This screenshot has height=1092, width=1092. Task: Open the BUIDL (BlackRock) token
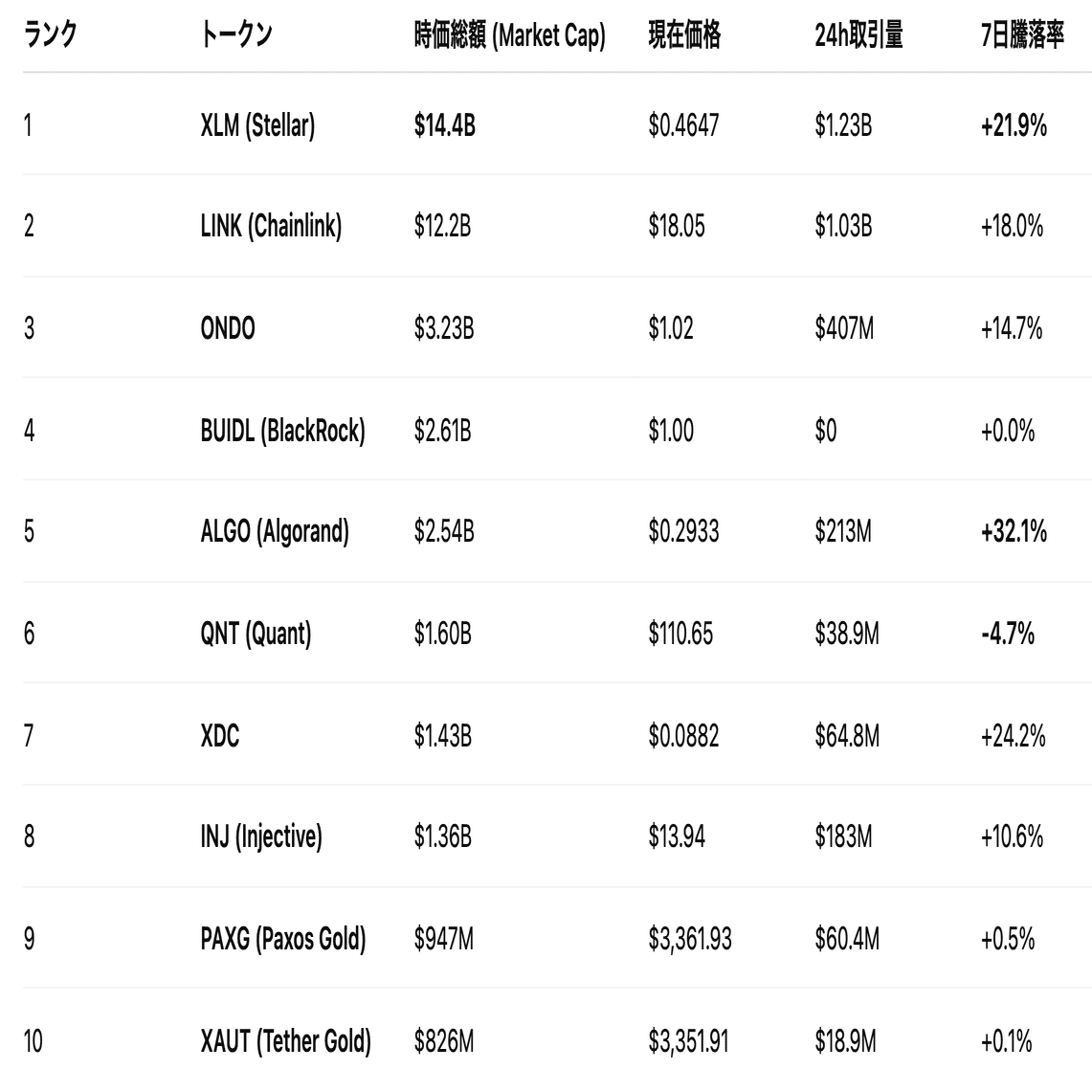pyautogui.click(x=282, y=432)
